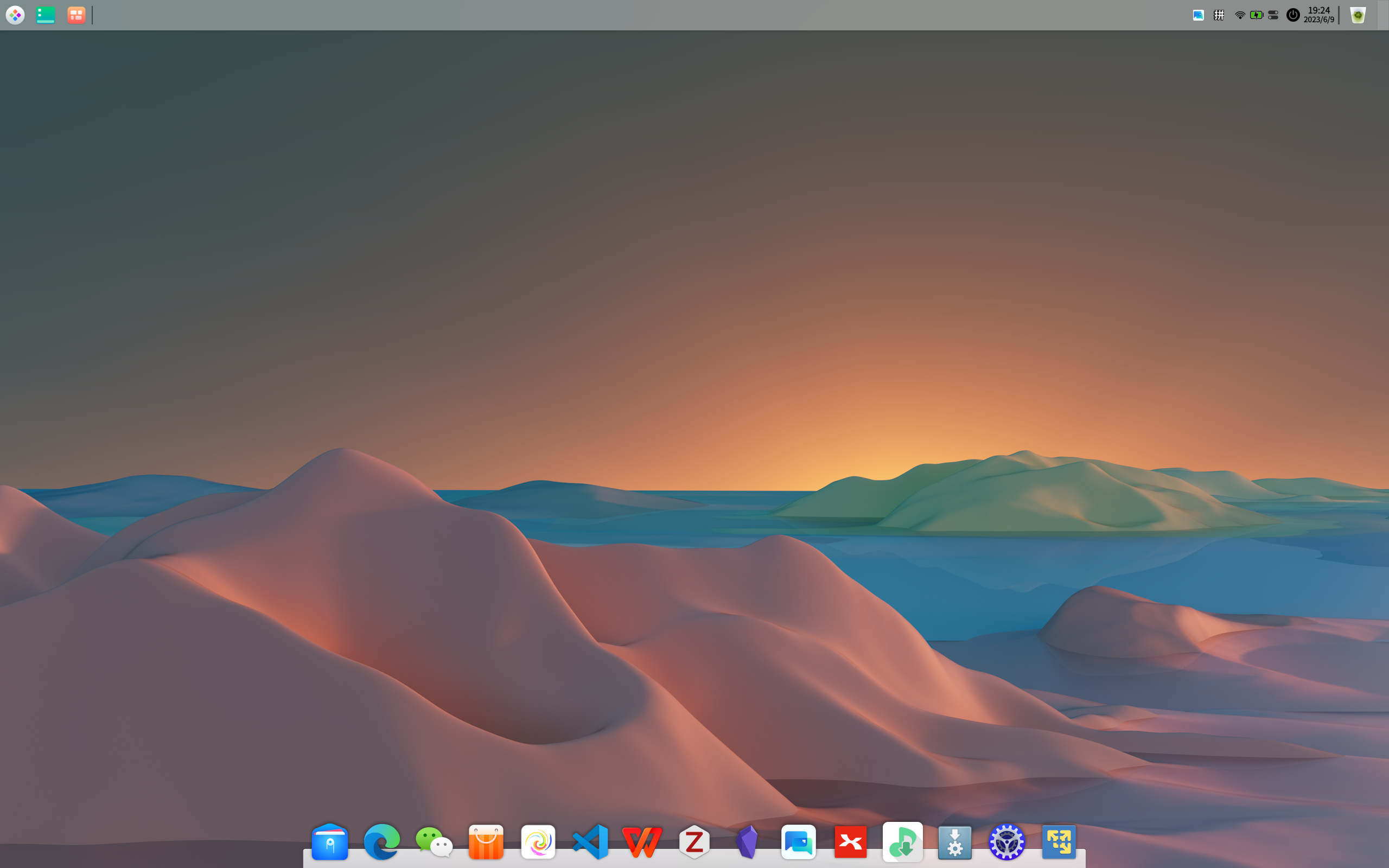
Task: Open Zotero reference manager
Action: click(x=694, y=841)
